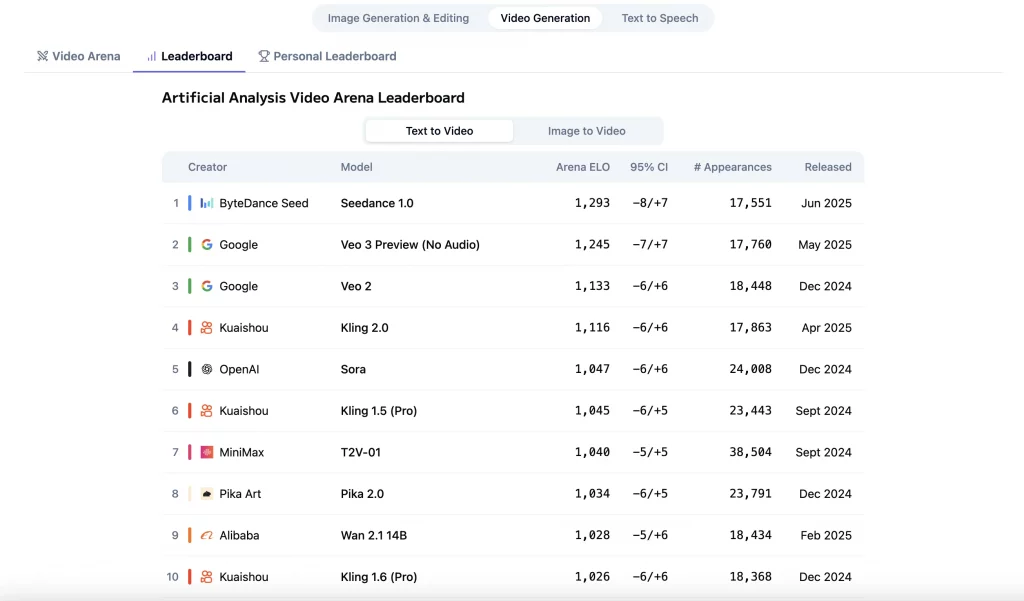
Task: Open the Seedance 1.0 model link
Action: point(376,203)
